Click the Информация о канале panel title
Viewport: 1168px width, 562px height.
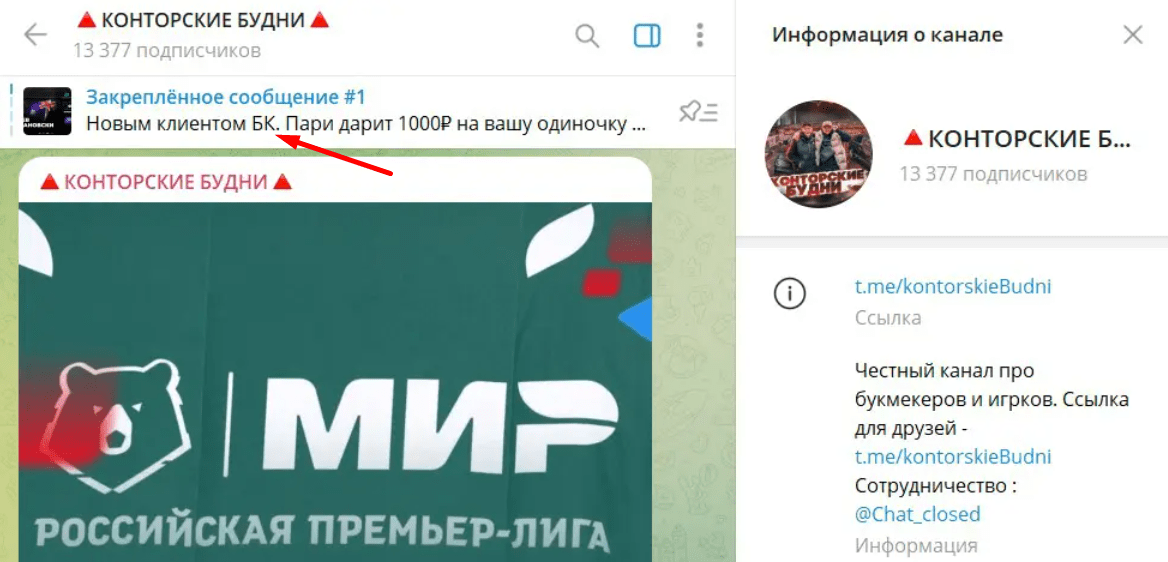click(x=887, y=35)
